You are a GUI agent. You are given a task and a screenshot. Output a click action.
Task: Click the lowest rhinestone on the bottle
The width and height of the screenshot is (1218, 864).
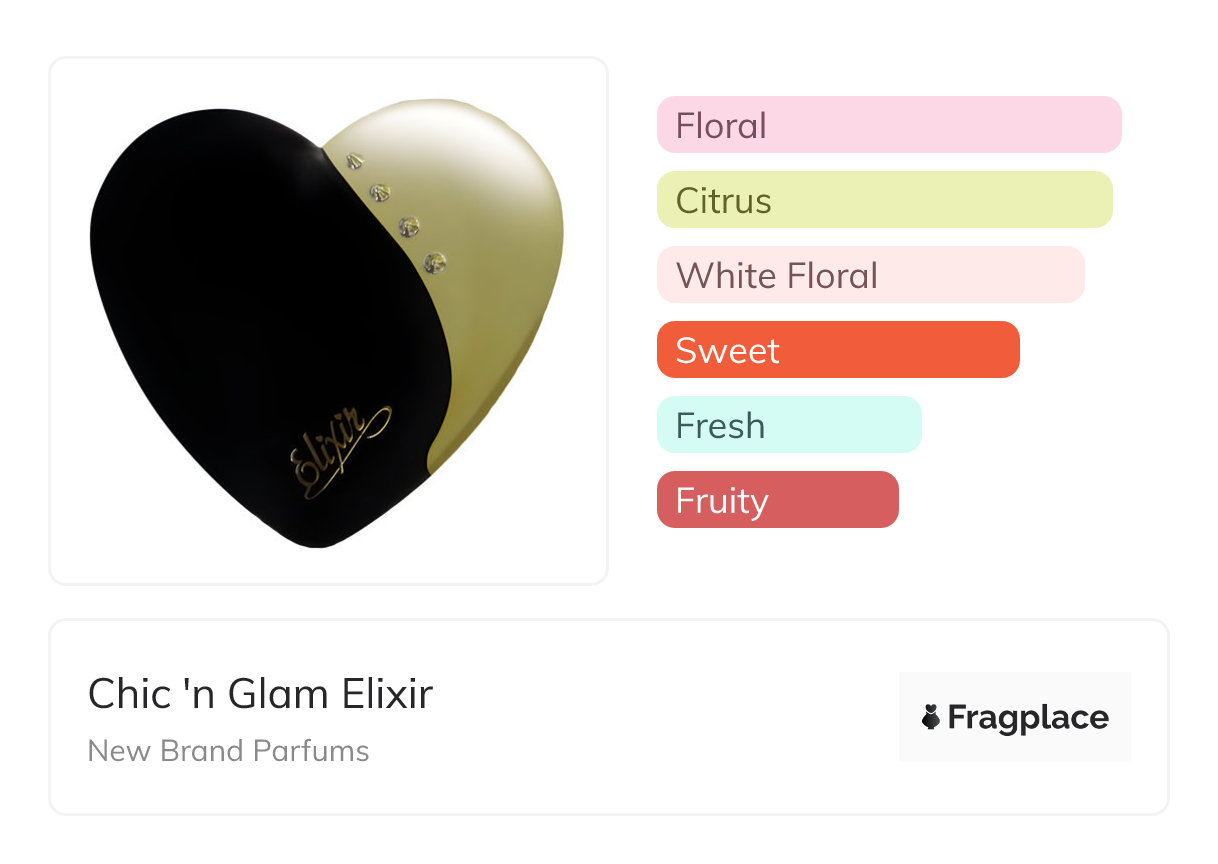tap(435, 262)
